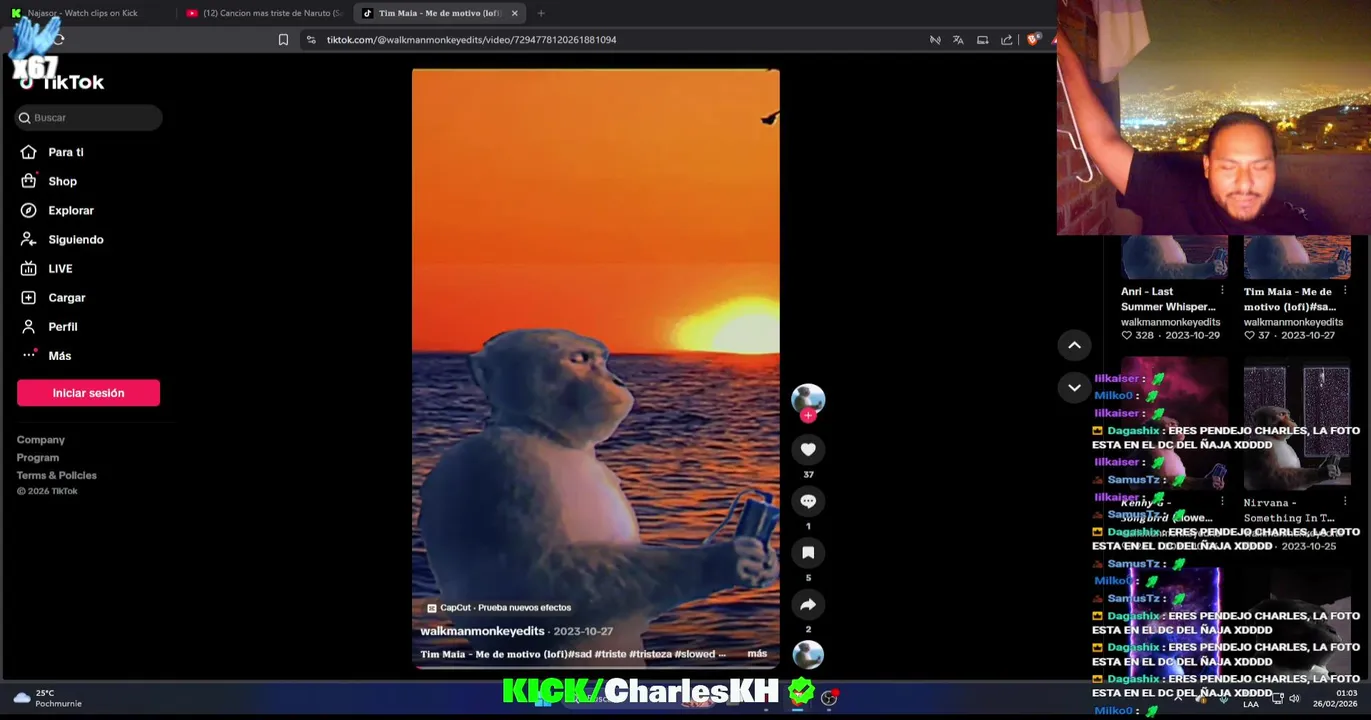This screenshot has height=720, width=1371.
Task: Open the Terms & Policies link
Action: coord(57,475)
